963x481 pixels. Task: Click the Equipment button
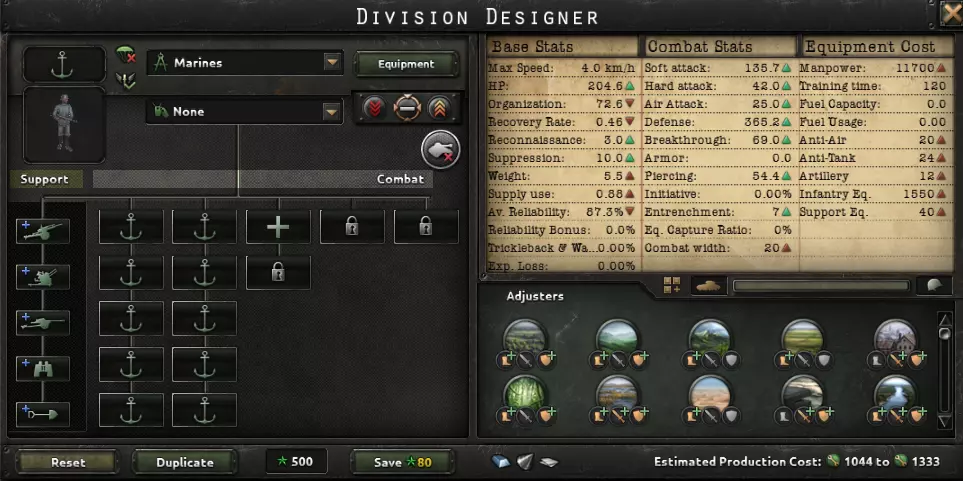pos(406,64)
